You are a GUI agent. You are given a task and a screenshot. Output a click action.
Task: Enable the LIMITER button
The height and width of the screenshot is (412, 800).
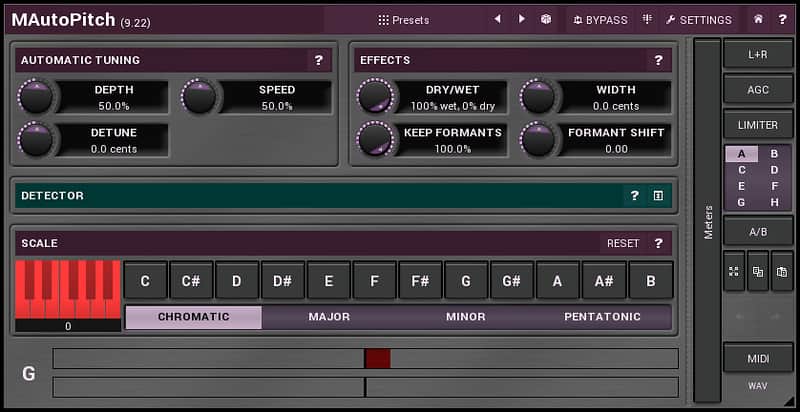(x=758, y=125)
